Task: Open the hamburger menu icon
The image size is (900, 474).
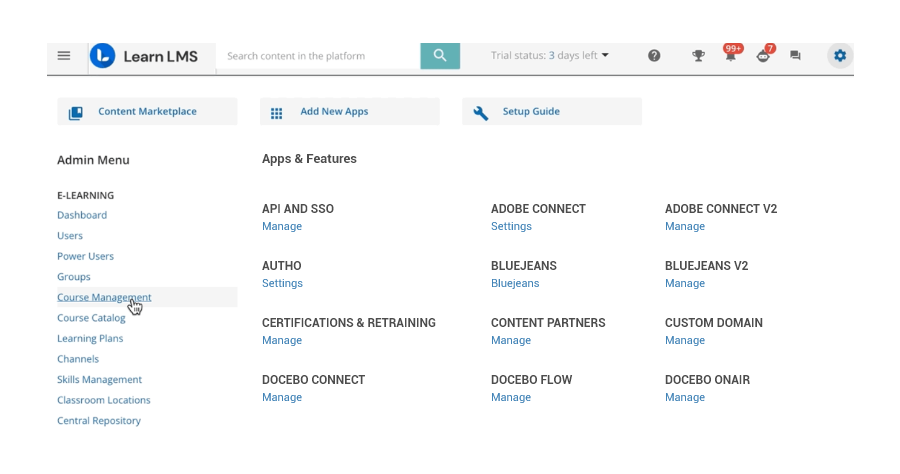Action: tap(64, 56)
